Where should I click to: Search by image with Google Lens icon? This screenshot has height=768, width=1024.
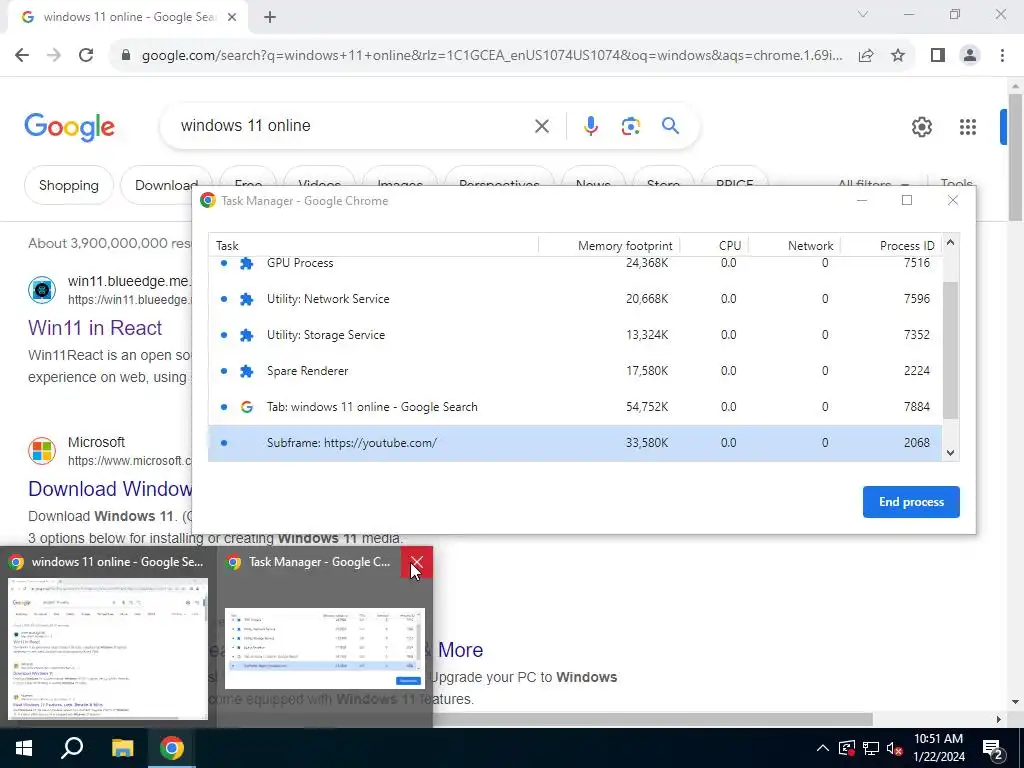point(630,126)
